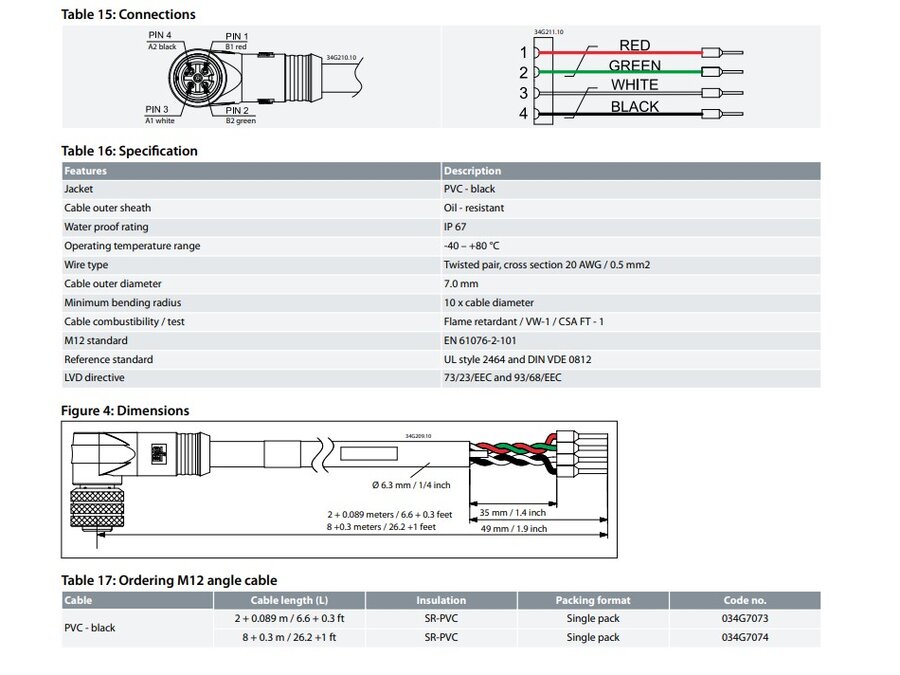Viewport: 900px width, 675px height.
Task: Select the GREEN wire label
Action: (x=635, y=65)
